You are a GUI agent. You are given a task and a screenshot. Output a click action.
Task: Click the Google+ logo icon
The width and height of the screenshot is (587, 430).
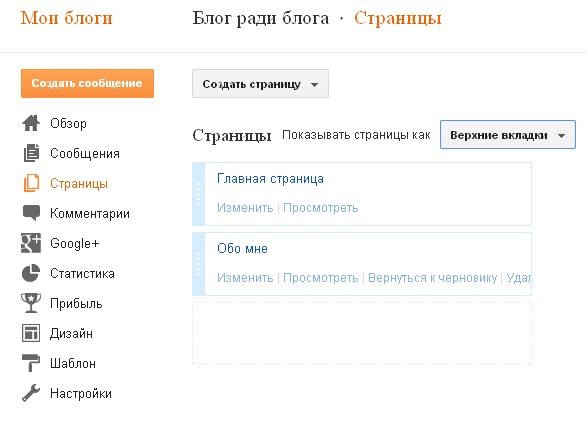(31, 243)
